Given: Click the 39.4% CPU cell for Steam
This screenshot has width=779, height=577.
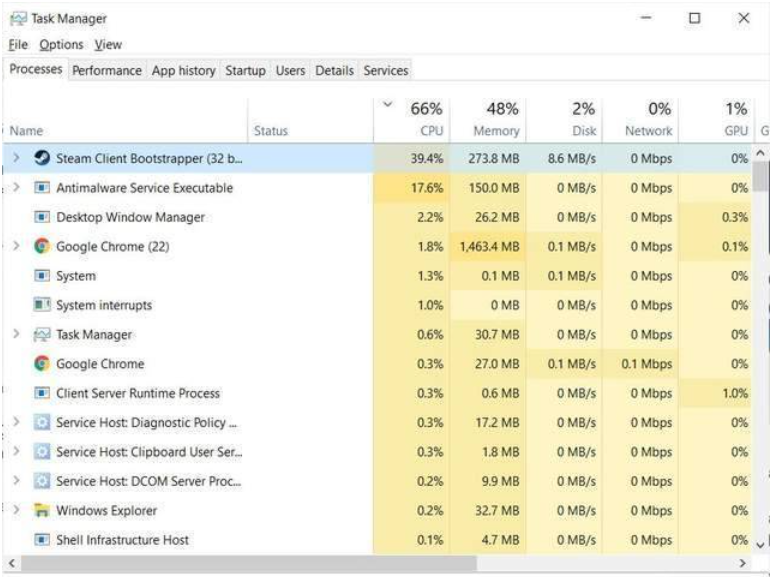Looking at the screenshot, I should coord(411,159).
